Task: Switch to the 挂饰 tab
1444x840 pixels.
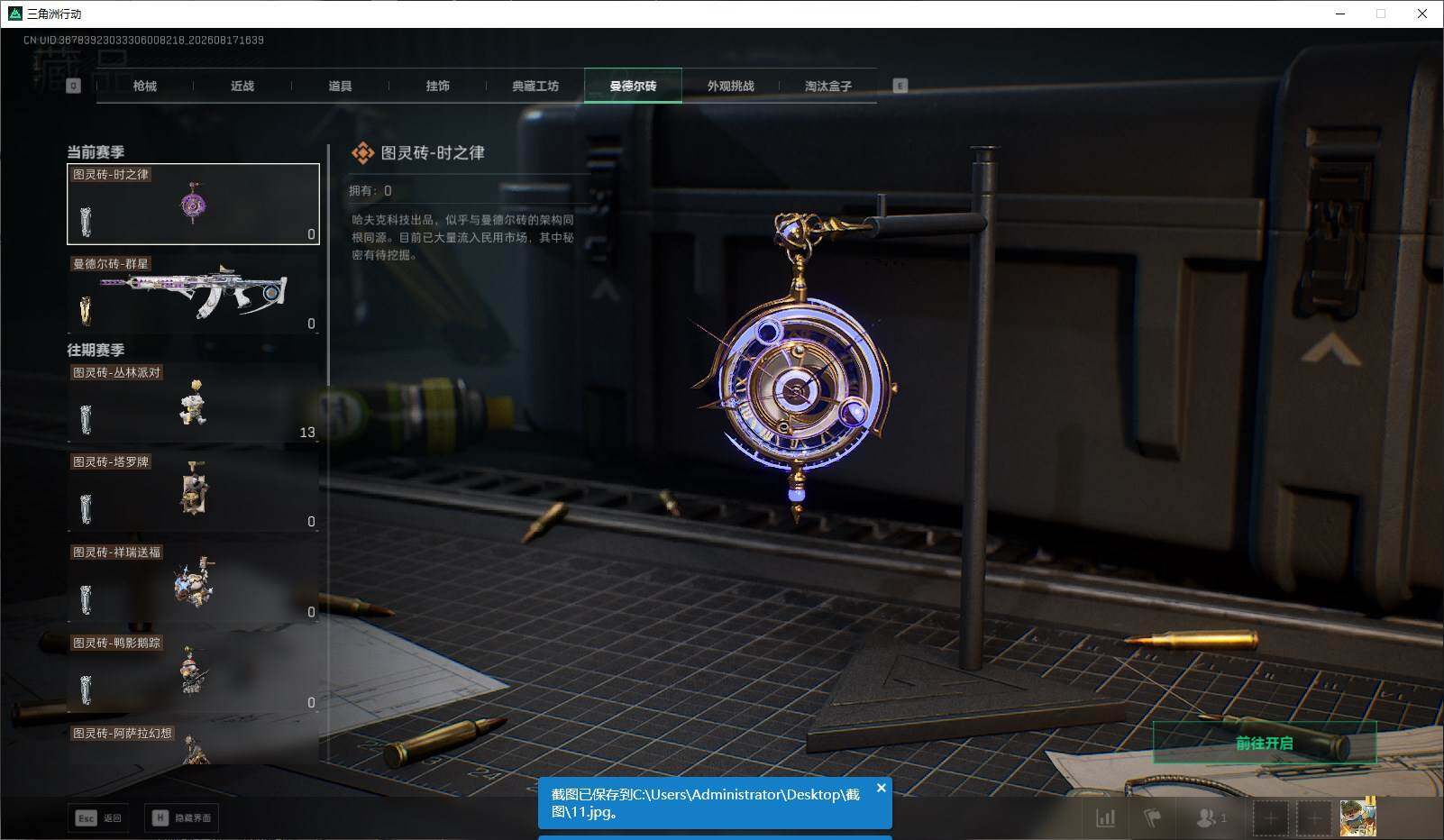Action: pos(437,86)
